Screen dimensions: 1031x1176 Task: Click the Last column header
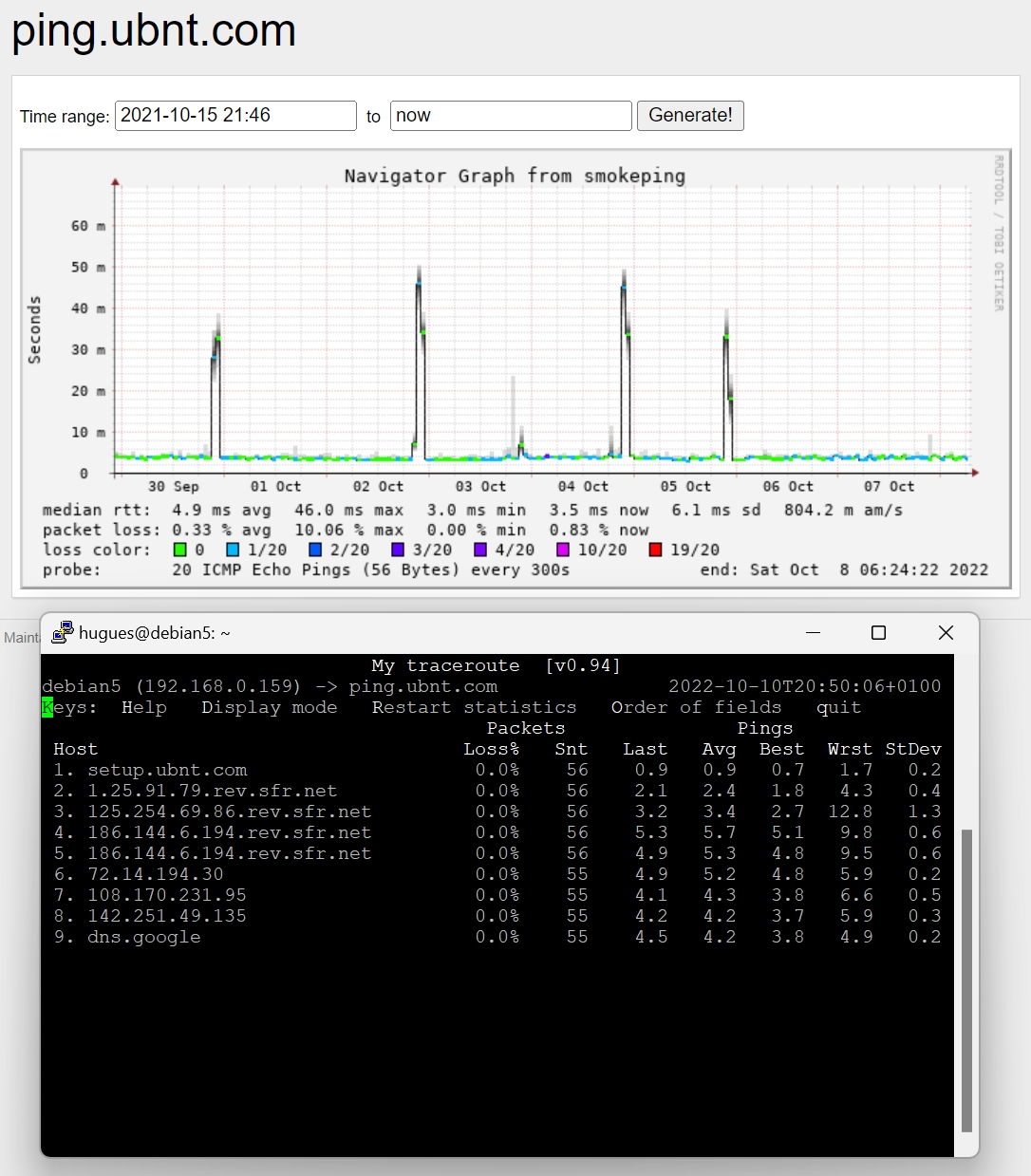click(x=646, y=749)
